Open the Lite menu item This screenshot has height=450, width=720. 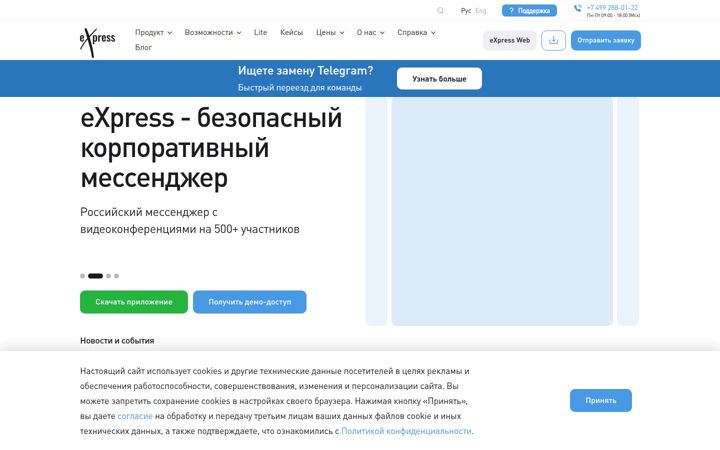(x=260, y=33)
